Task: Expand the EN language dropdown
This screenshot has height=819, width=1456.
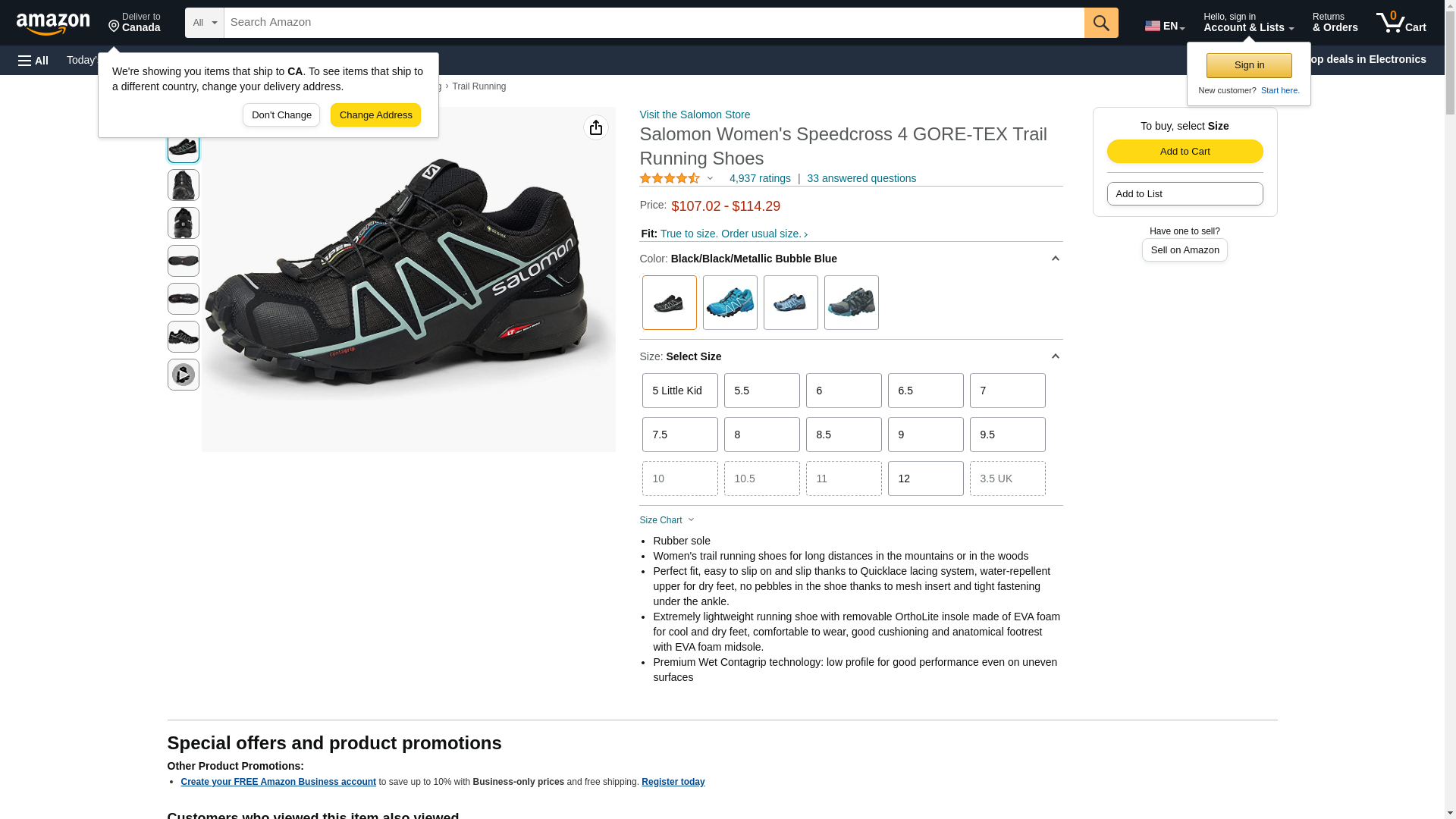Action: coord(1165,26)
